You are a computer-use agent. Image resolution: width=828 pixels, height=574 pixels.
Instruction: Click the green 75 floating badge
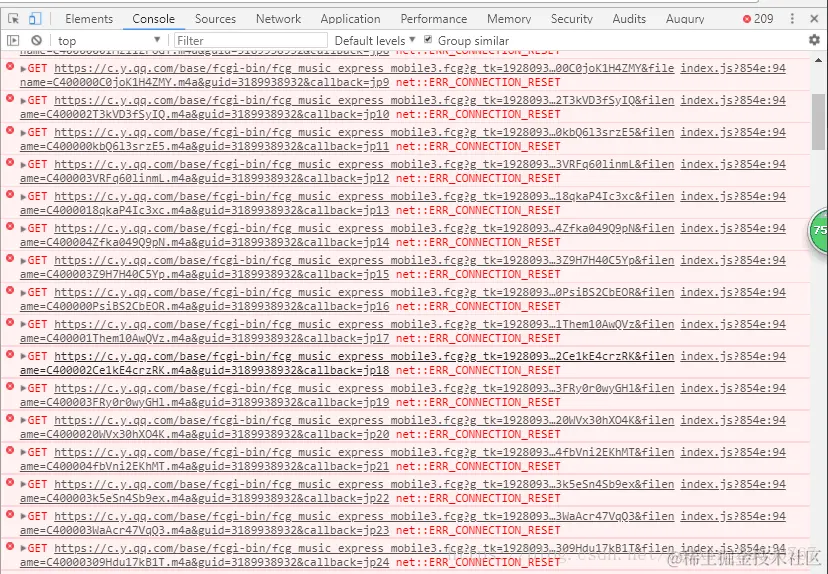[x=818, y=231]
